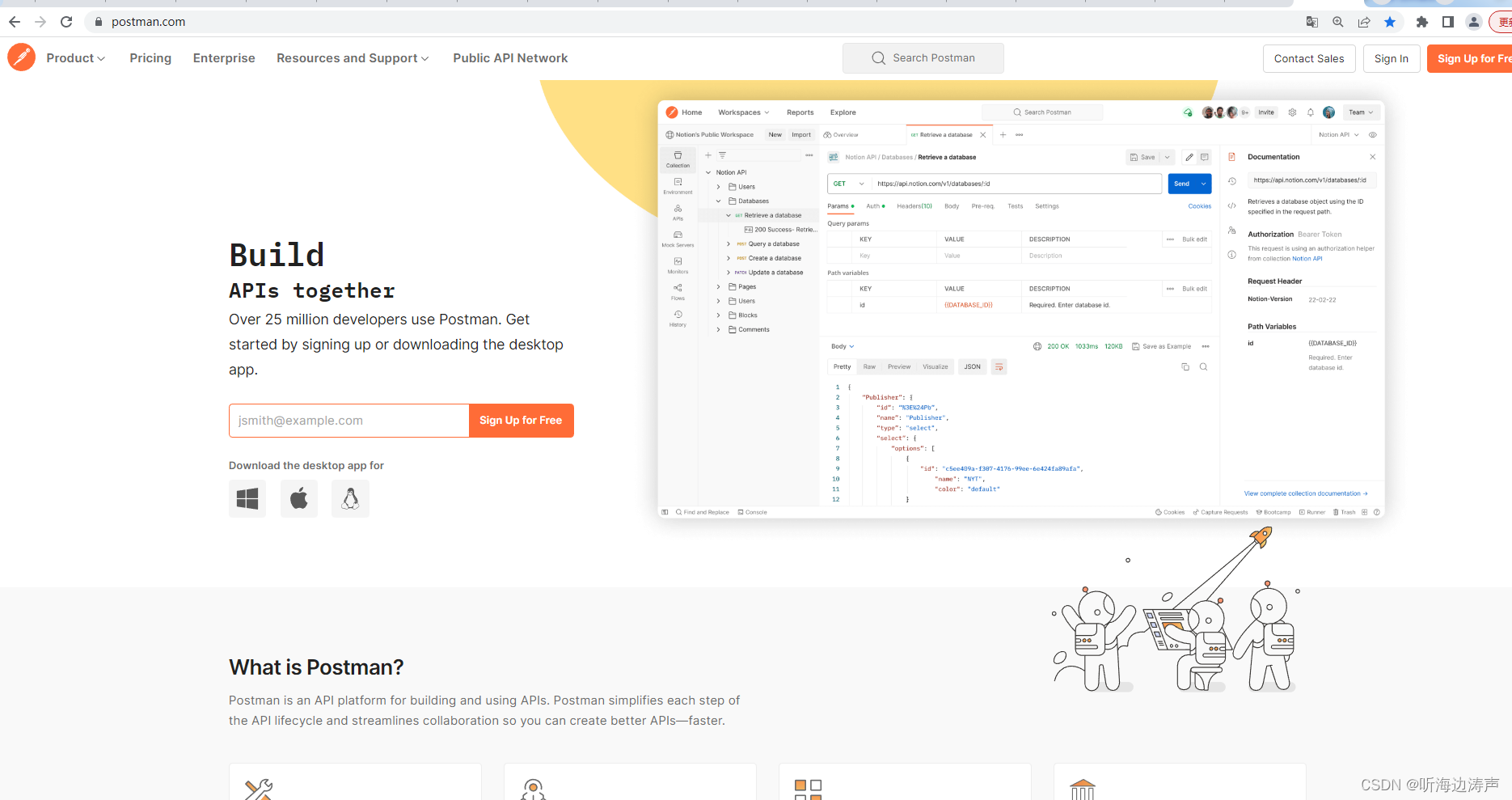This screenshot has width=1512, height=800.
Task: Select Flows icon in app sidebar
Action: (x=678, y=292)
